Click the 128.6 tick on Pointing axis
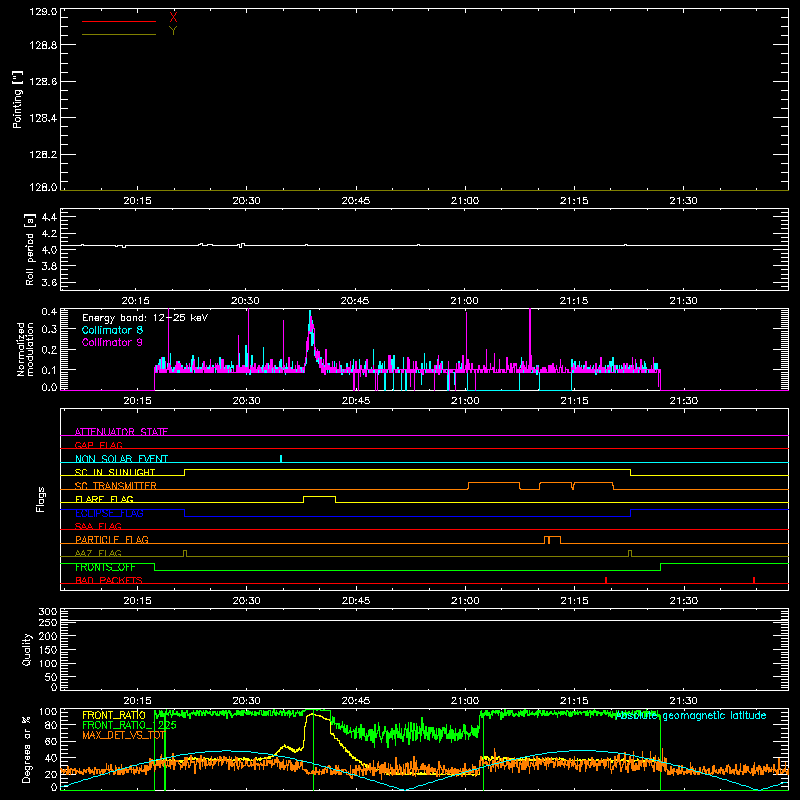Screen dimensions: 800x800 pos(43,82)
